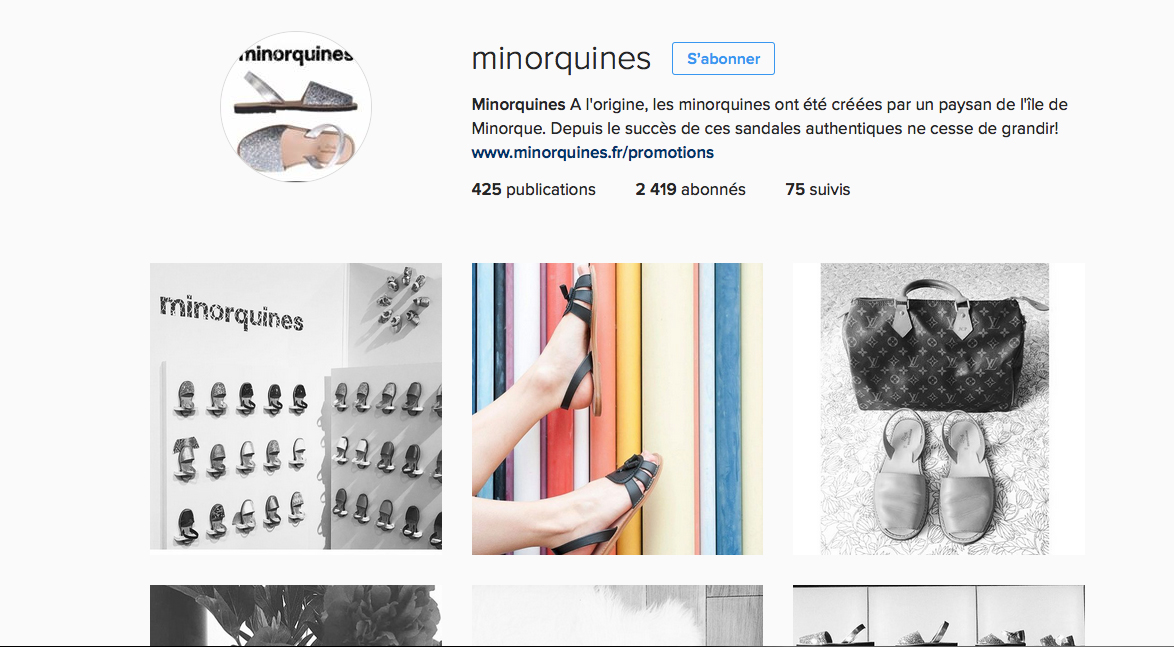Open the minorquines store wall display photo
Image resolution: width=1174 pixels, height=647 pixels.
pyautogui.click(x=296, y=406)
